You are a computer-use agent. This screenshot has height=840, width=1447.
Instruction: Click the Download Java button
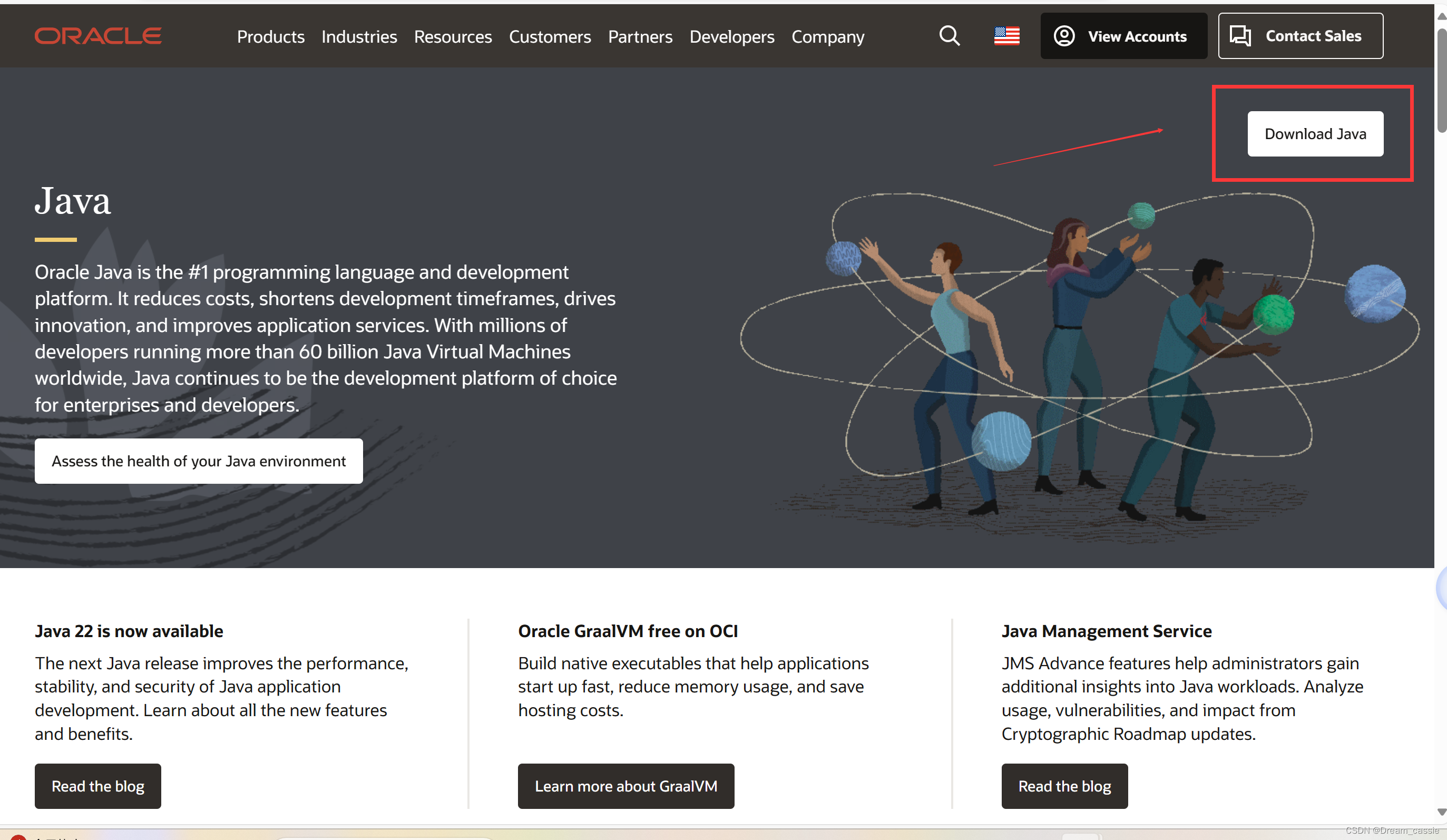[1315, 134]
